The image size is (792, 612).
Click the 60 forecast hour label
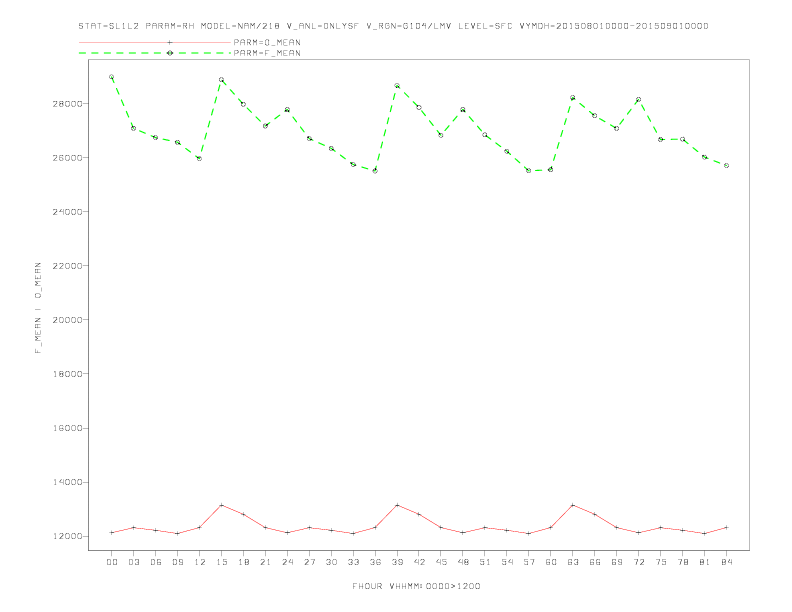551,562
